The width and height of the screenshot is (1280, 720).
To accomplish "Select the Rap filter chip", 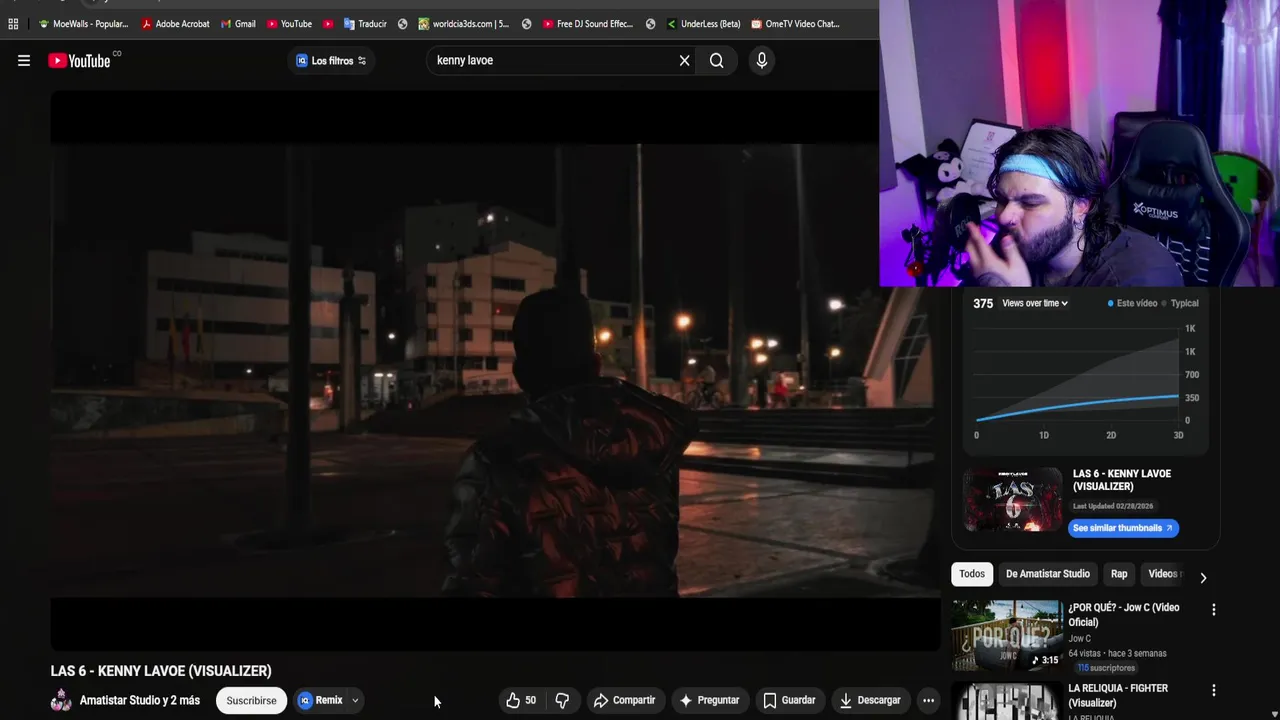I will [1119, 574].
